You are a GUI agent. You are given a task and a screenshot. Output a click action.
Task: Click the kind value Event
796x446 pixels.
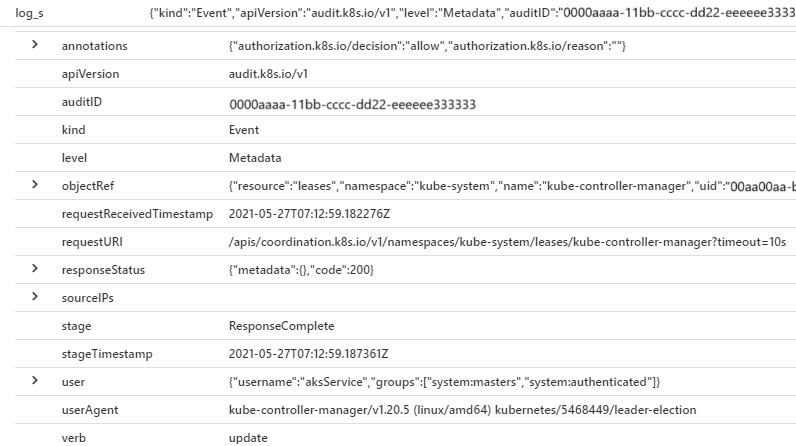coord(244,130)
